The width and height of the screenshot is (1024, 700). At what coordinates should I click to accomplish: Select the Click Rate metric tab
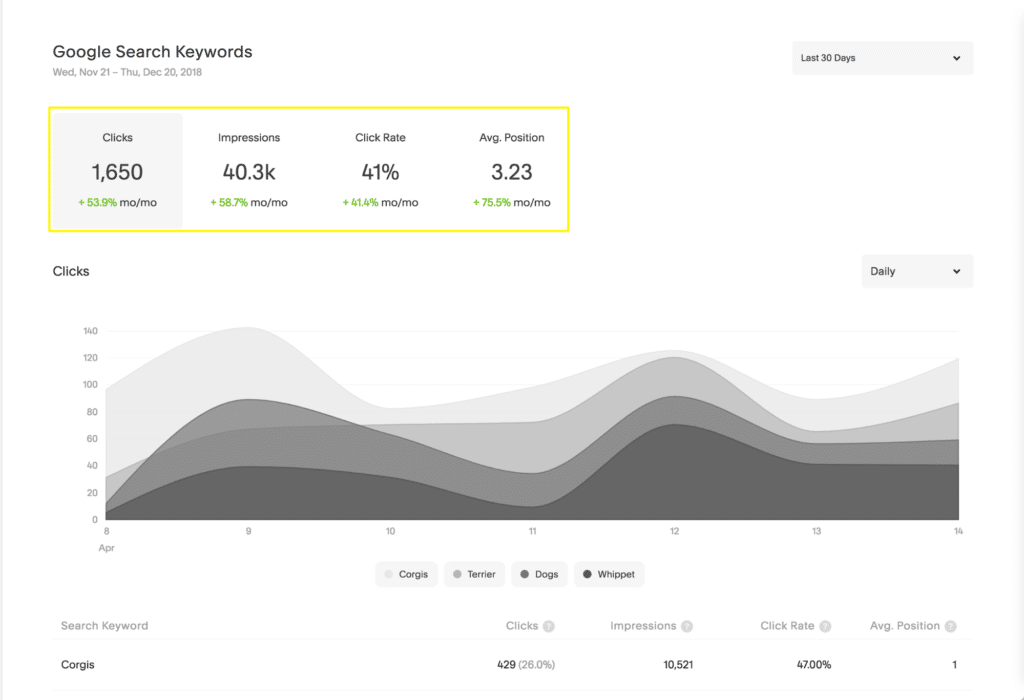click(380, 170)
